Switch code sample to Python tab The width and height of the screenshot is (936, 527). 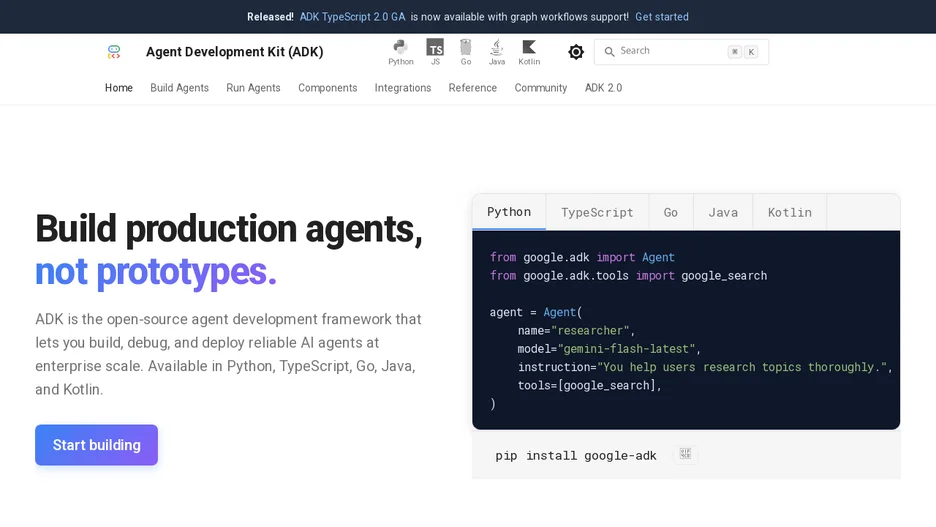pos(509,212)
